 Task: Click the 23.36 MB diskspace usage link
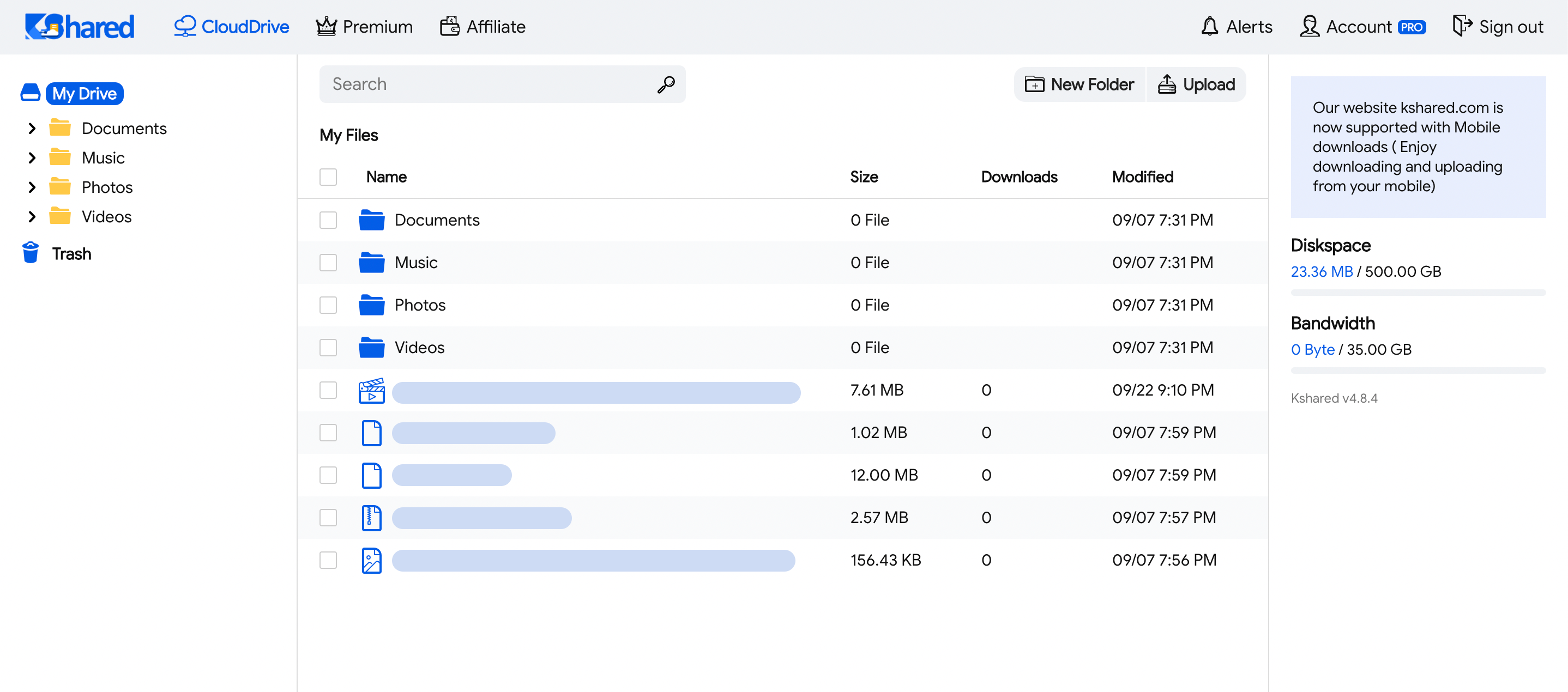tap(1322, 271)
